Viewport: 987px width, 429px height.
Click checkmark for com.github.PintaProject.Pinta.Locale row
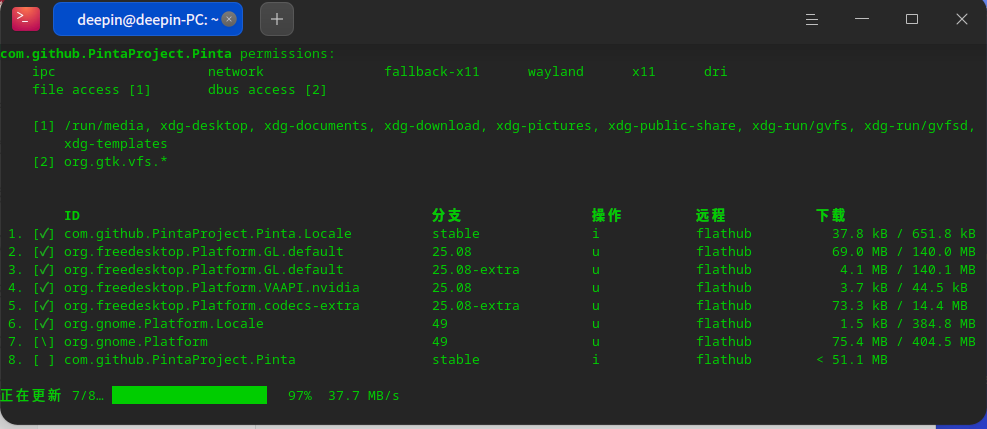tap(44, 234)
